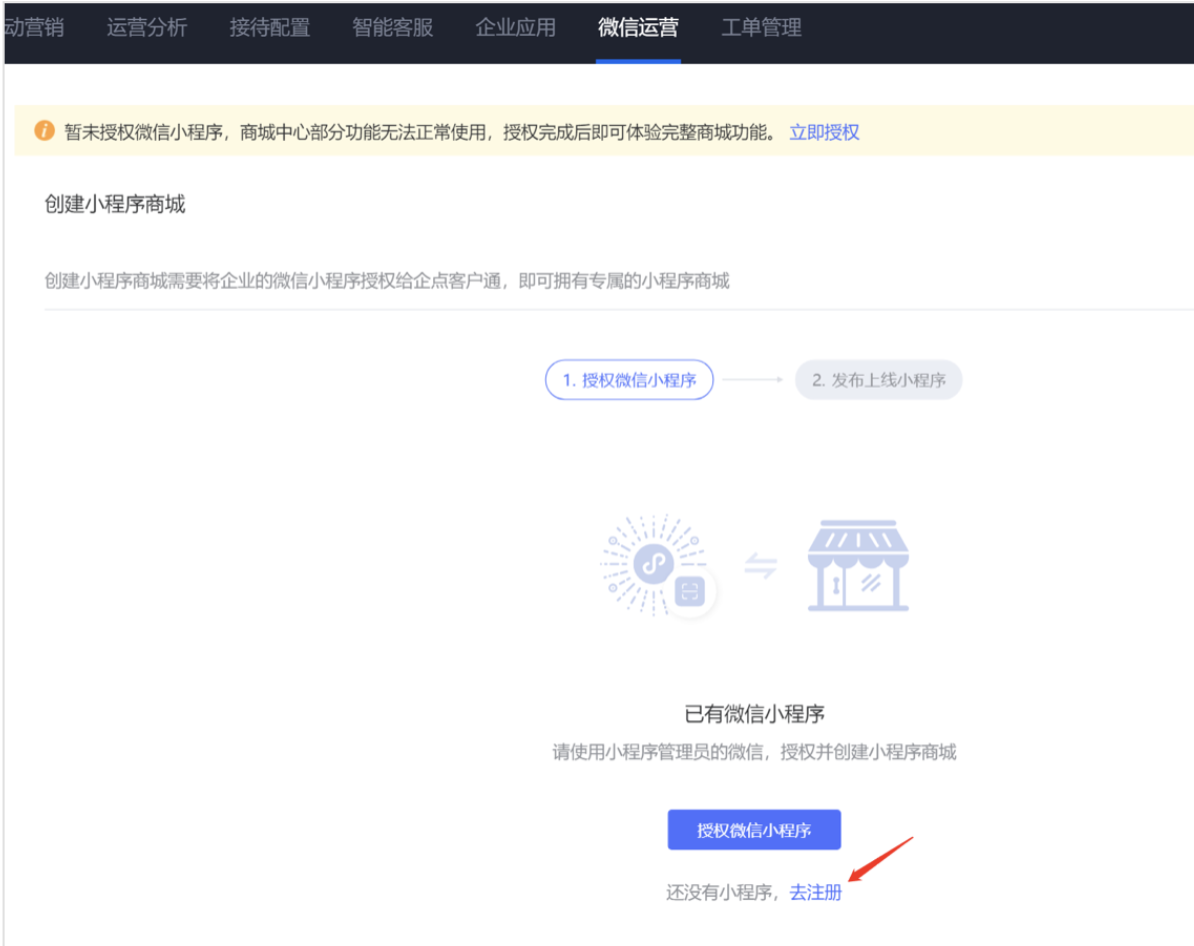Click the storefront shop illustration

(x=858, y=565)
